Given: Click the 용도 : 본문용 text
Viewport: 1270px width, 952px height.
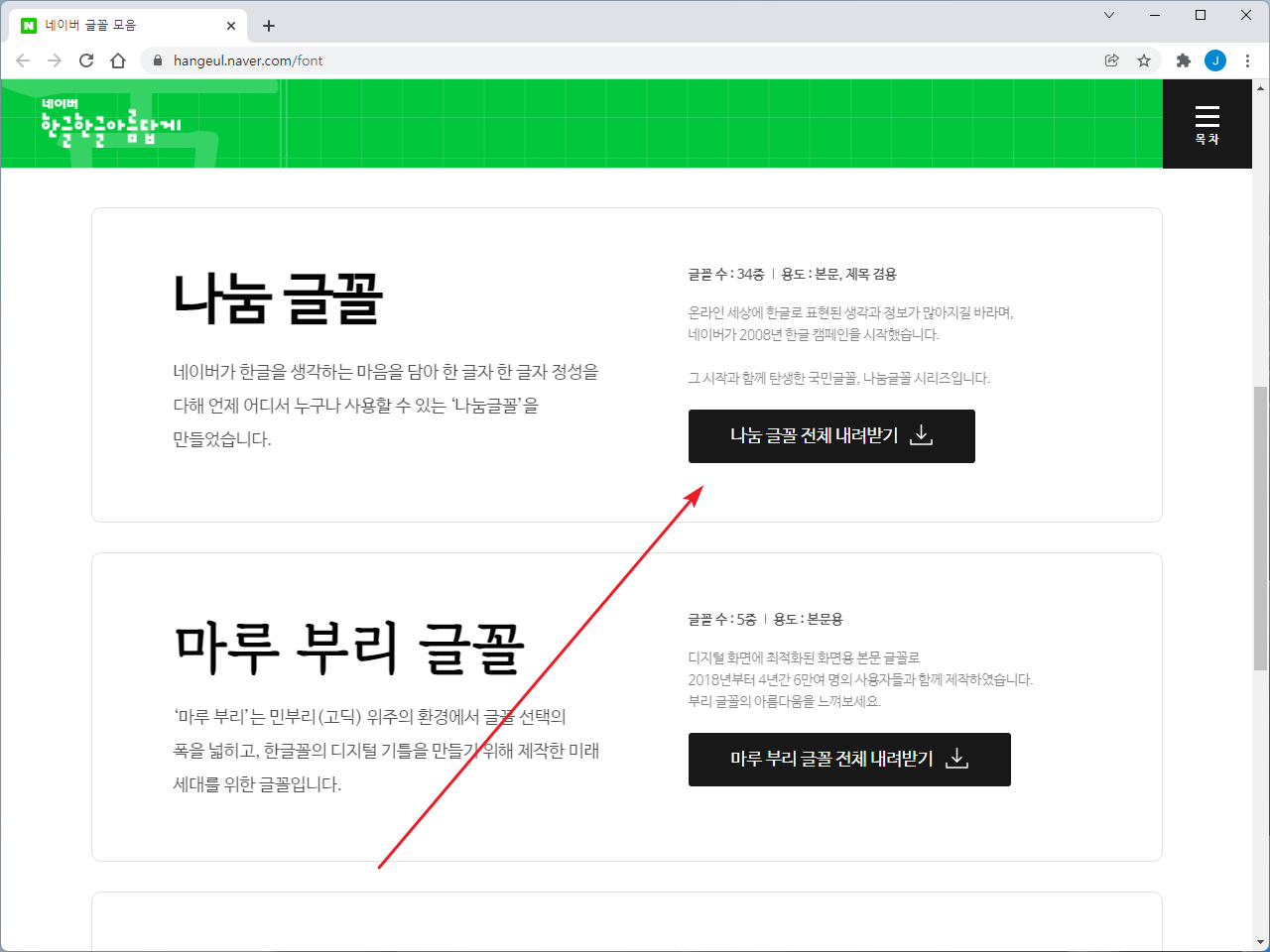Looking at the screenshot, I should click(809, 619).
